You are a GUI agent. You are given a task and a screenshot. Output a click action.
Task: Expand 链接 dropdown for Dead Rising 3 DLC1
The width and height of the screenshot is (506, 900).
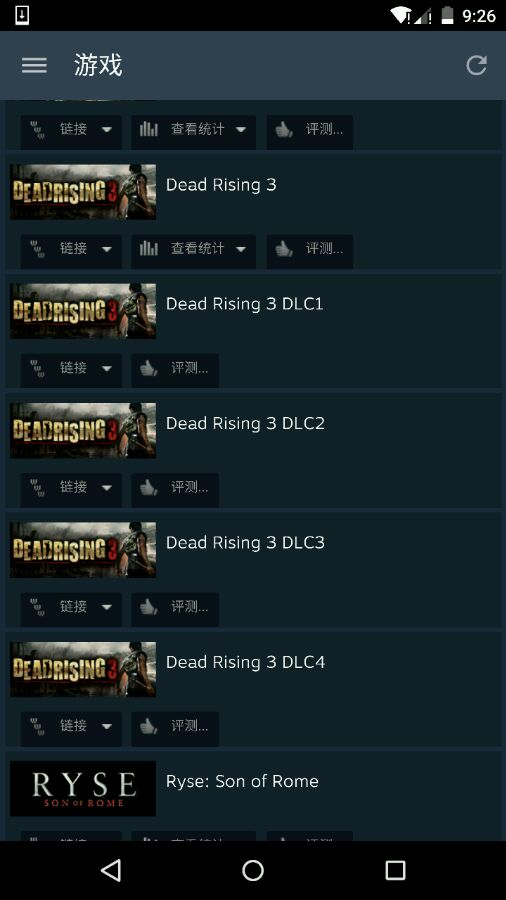click(x=107, y=368)
